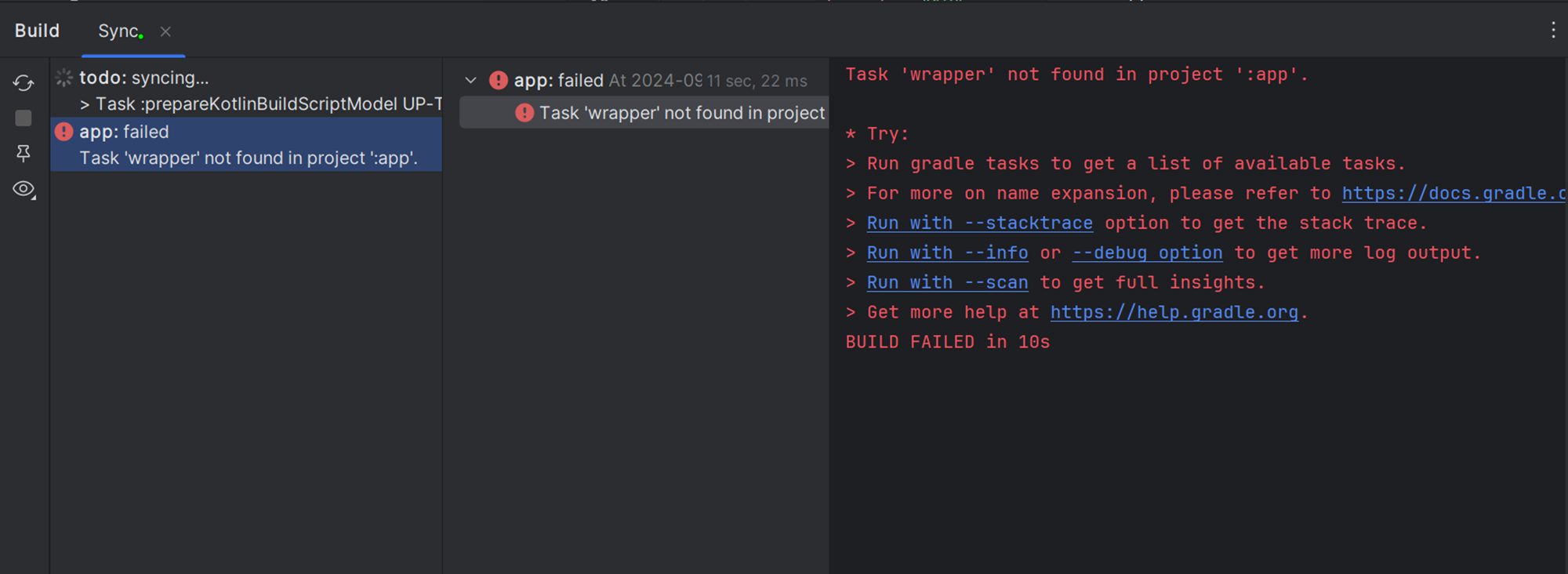Viewport: 1568px width, 574px height.
Task: Click the Run with --scan link
Action: [x=947, y=283]
